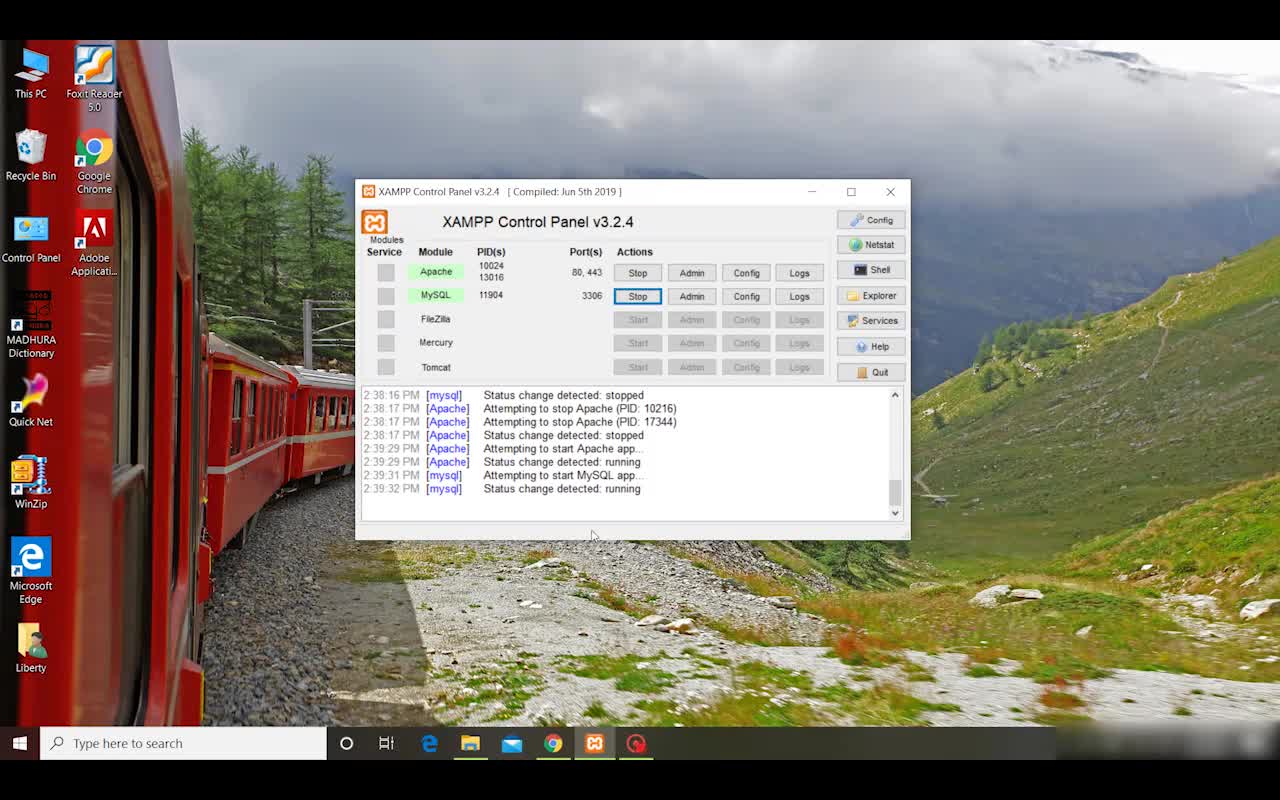Open the red recorder app on taskbar

tap(636, 743)
